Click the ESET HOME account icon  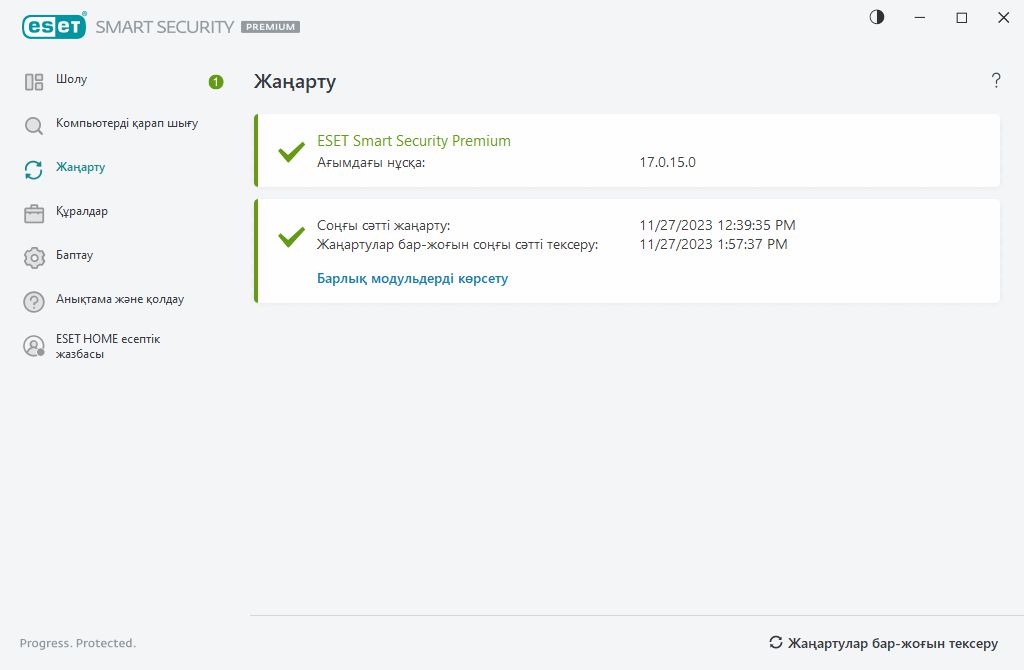coord(34,346)
